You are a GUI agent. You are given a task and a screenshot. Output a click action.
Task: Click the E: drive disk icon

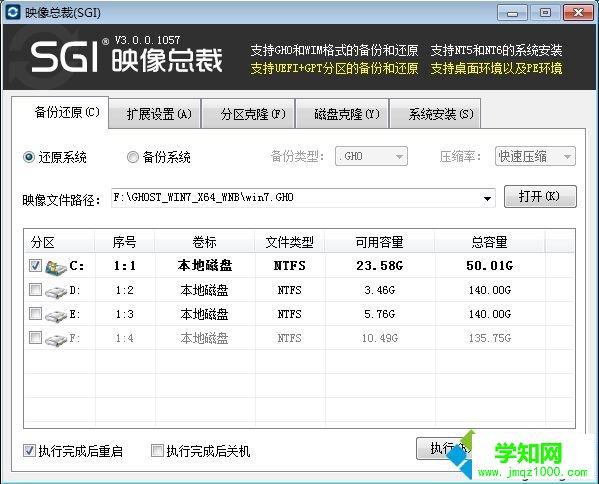pos(56,316)
